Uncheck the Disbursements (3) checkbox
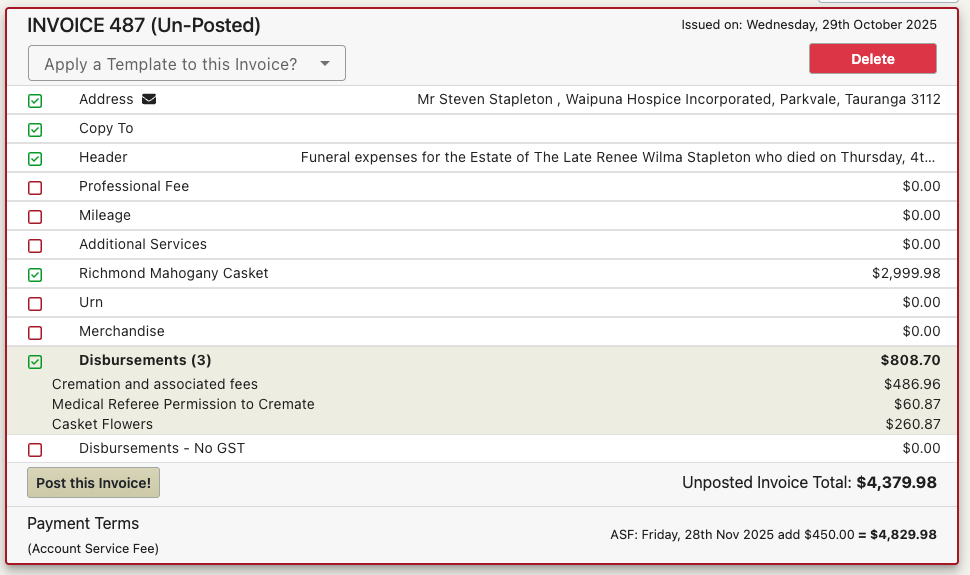 tap(35, 362)
